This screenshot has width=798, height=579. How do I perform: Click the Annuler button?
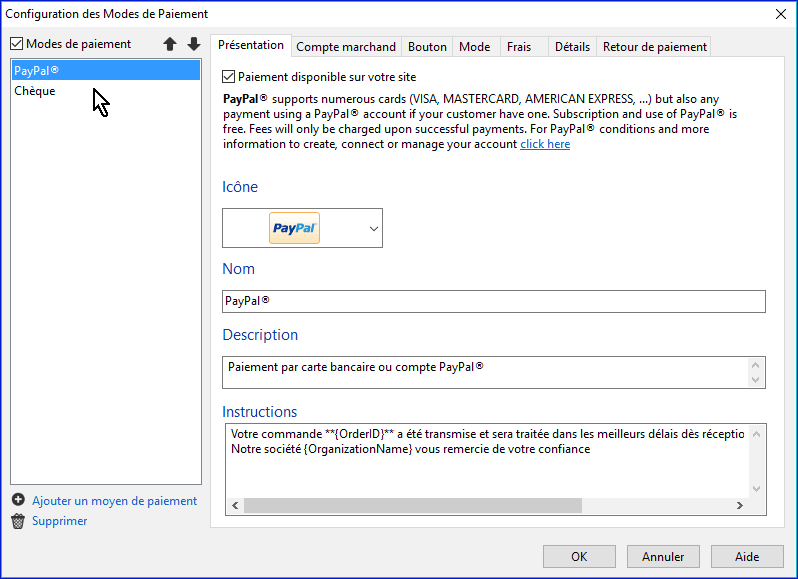pos(663,557)
